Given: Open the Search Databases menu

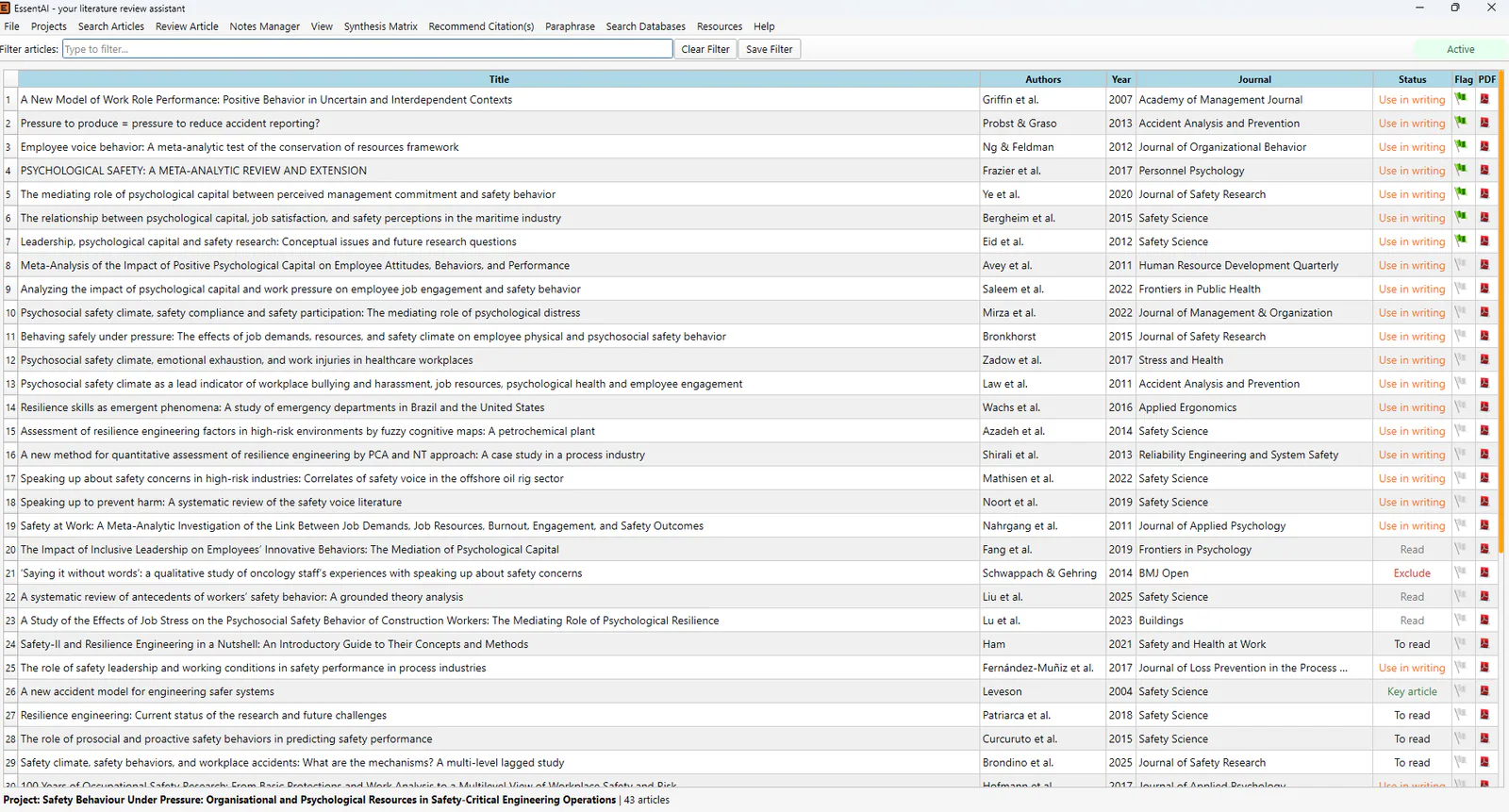Looking at the screenshot, I should tap(645, 26).
